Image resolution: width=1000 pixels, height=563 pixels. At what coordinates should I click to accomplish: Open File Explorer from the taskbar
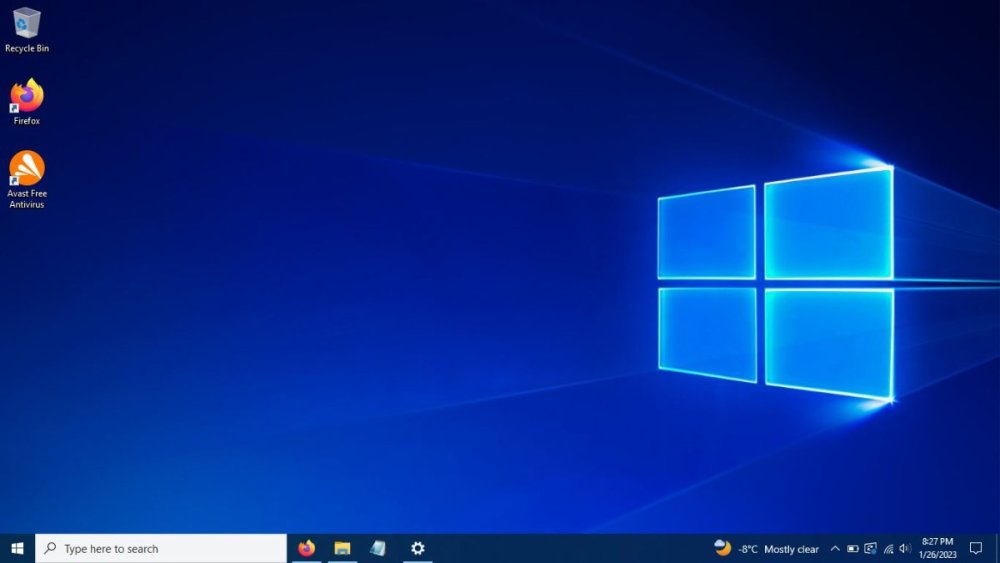point(342,548)
